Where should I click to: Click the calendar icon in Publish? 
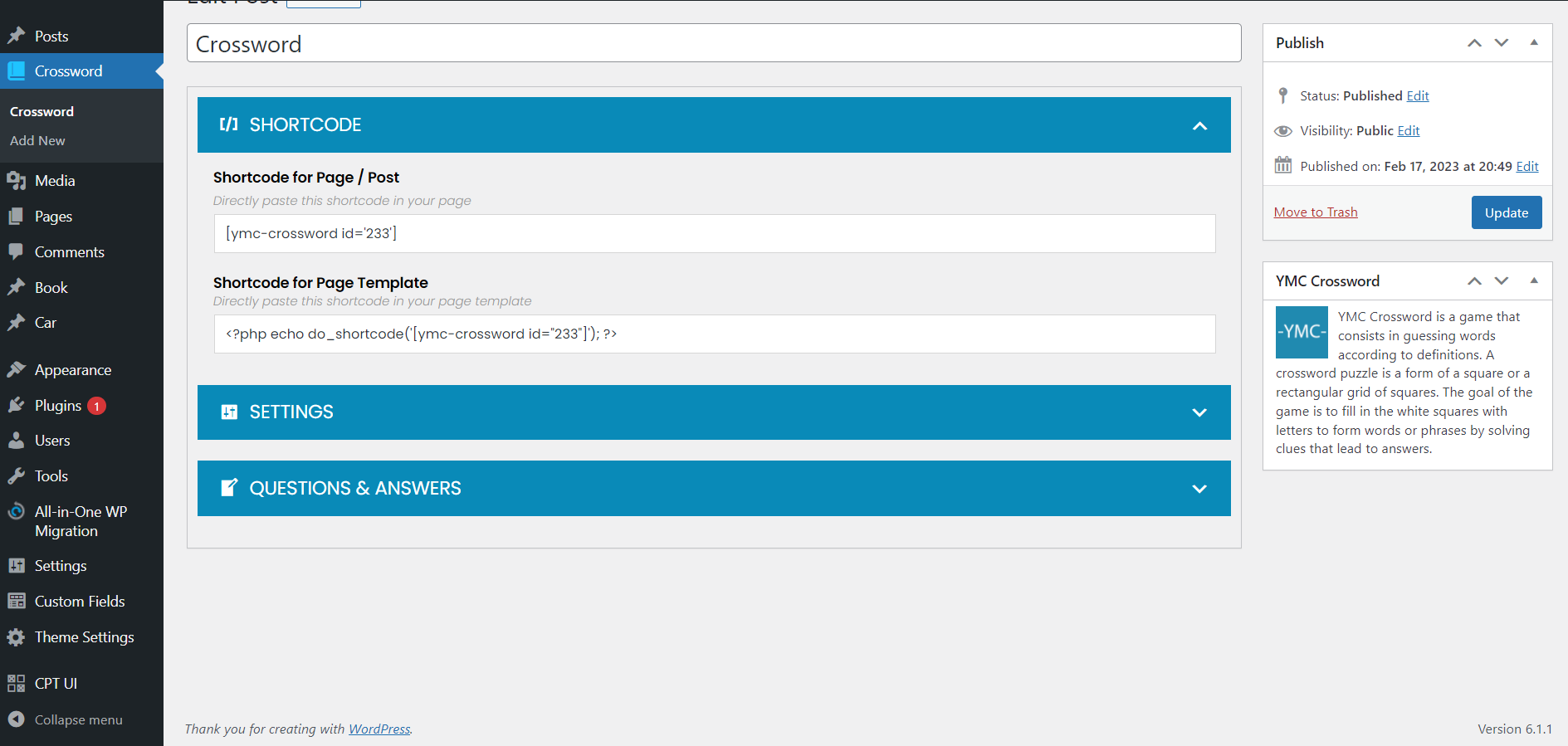(1283, 165)
